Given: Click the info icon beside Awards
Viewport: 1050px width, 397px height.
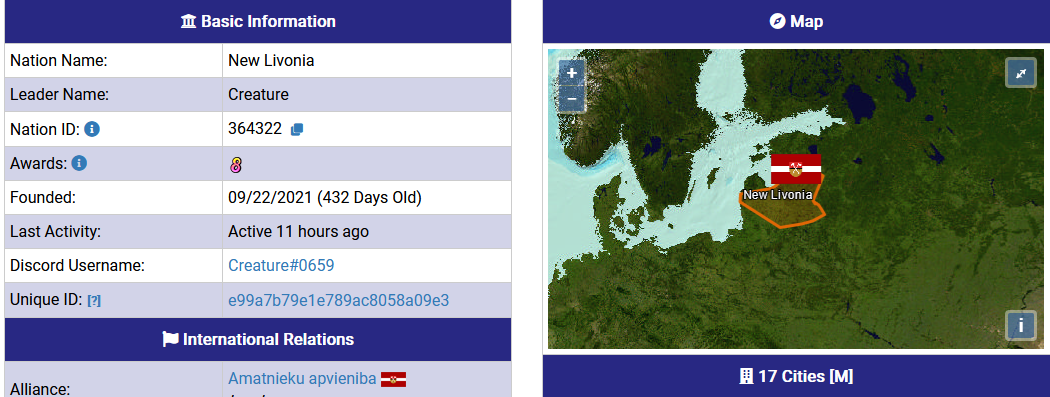Looking at the screenshot, I should [79, 163].
